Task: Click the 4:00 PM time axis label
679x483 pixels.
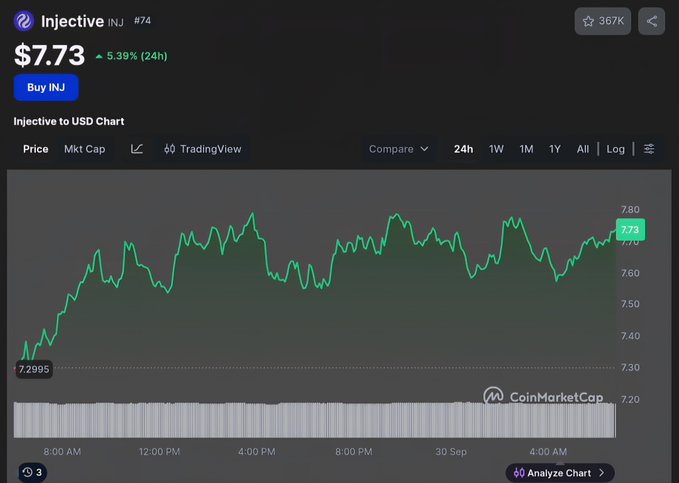Action: tap(256, 452)
